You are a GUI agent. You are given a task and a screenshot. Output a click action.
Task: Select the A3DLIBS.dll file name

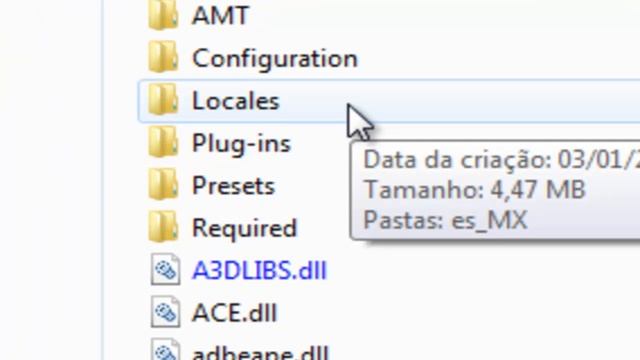(260, 270)
